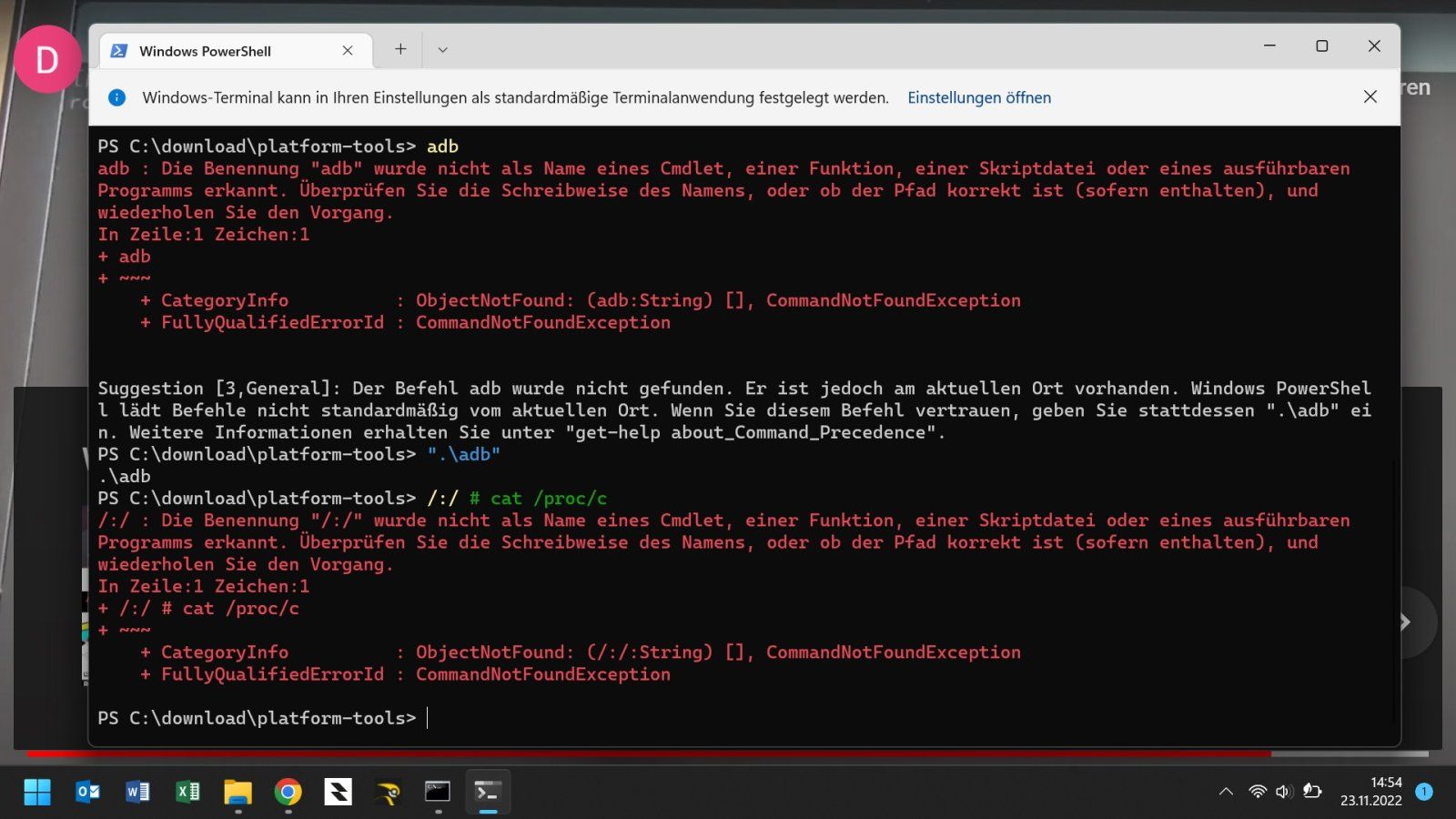Click the Windows Terminal taskbar icon
The image size is (1456, 819).
488,793
